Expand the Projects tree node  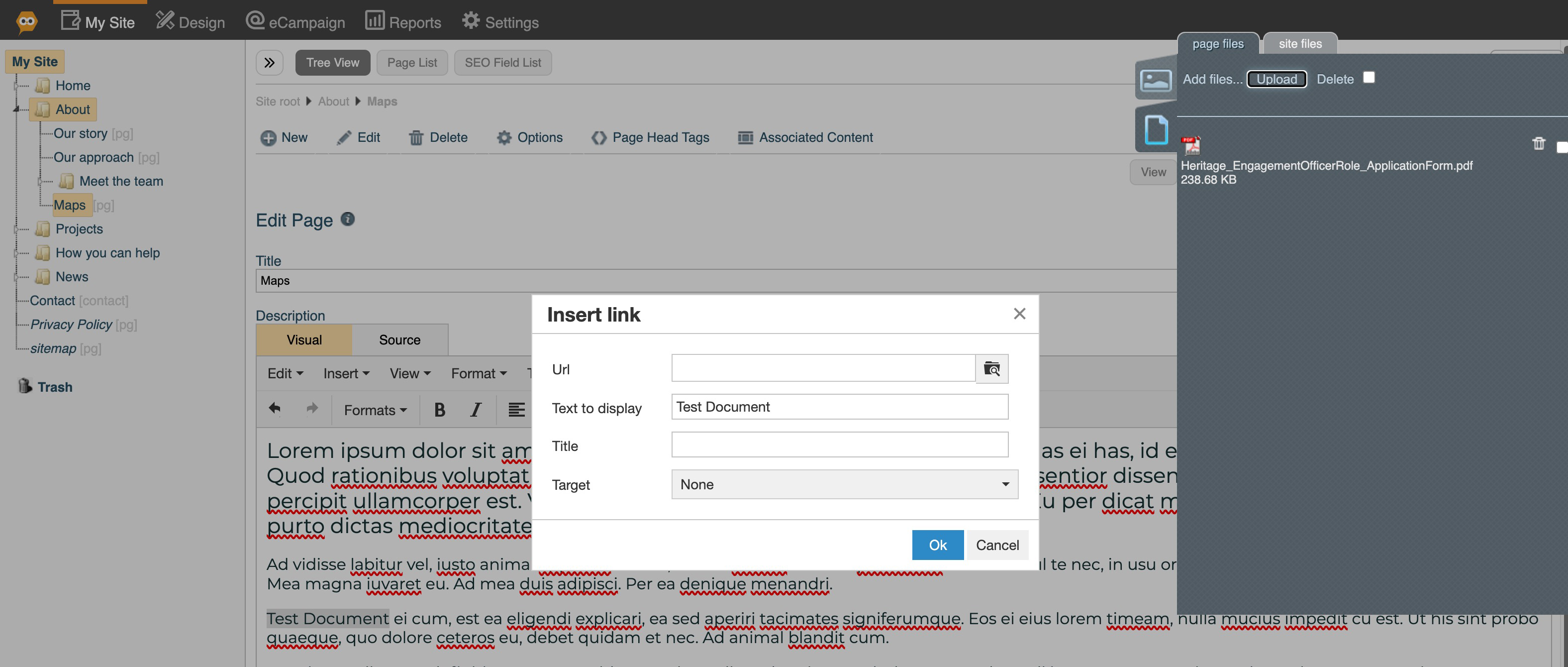16,229
